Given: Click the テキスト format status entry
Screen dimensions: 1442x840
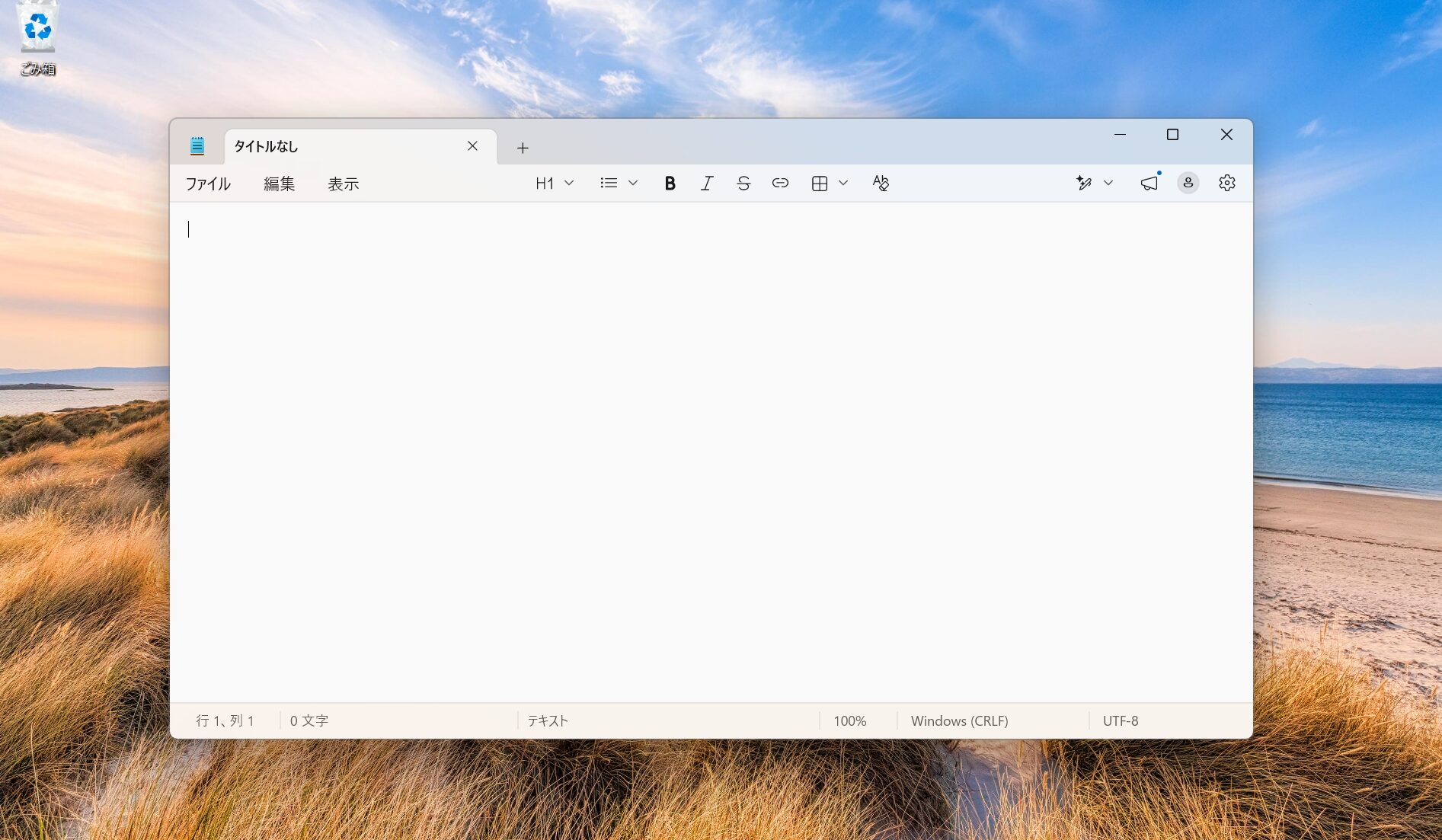Looking at the screenshot, I should click(548, 720).
